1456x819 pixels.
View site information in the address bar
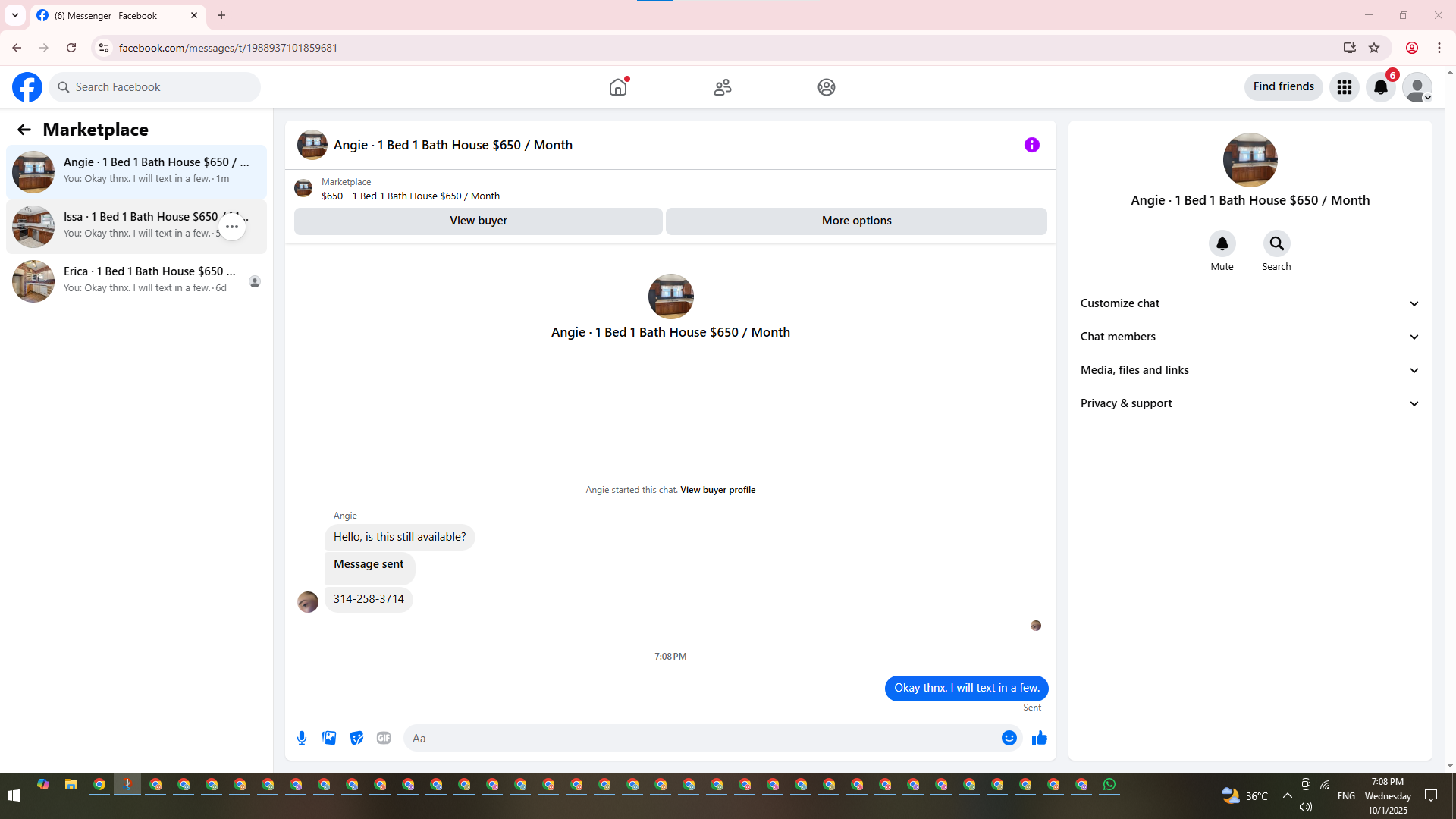pyautogui.click(x=104, y=48)
